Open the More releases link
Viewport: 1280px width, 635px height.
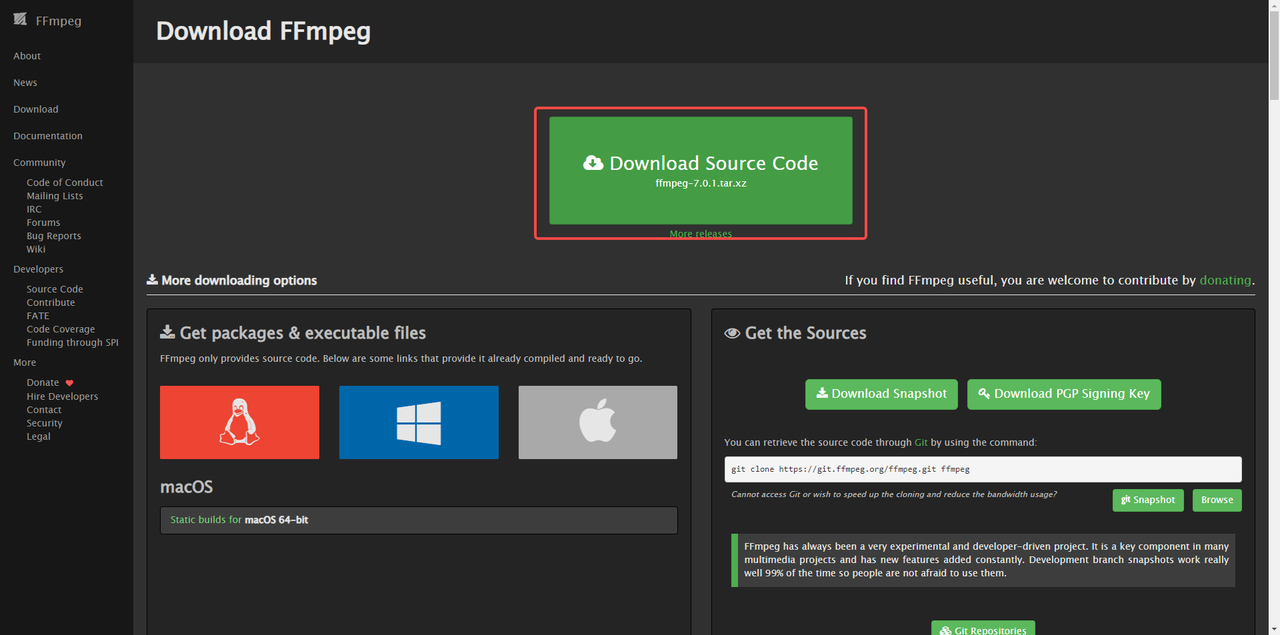click(700, 234)
